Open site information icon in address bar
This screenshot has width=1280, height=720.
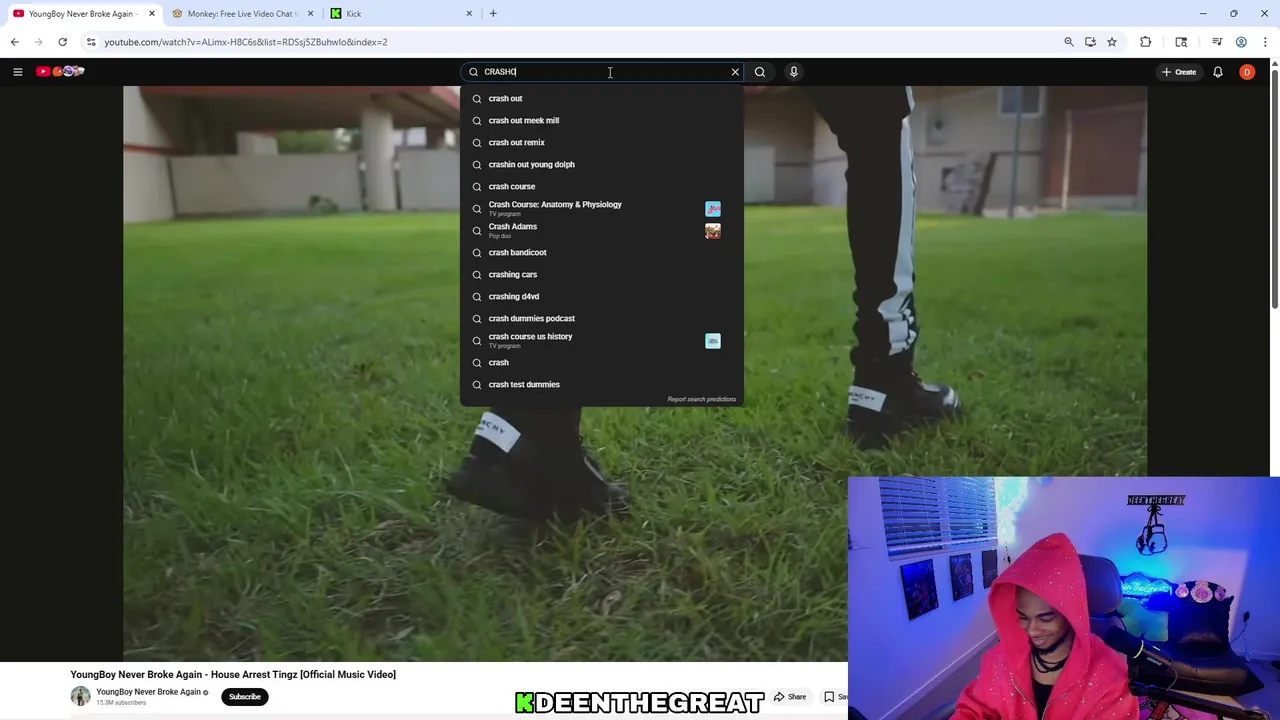click(91, 42)
